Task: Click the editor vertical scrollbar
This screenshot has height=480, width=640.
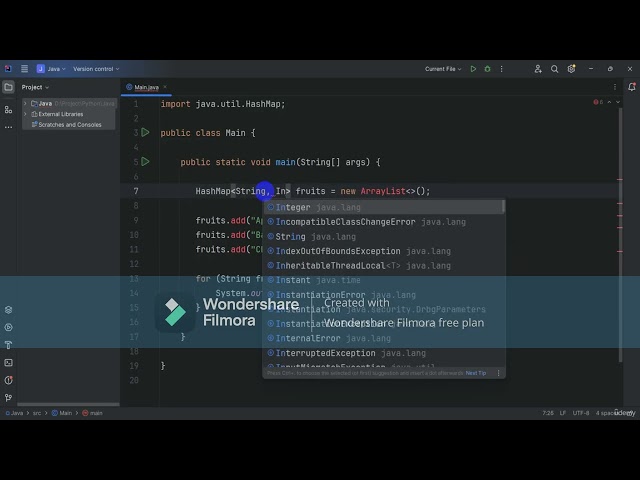Action: click(620, 235)
